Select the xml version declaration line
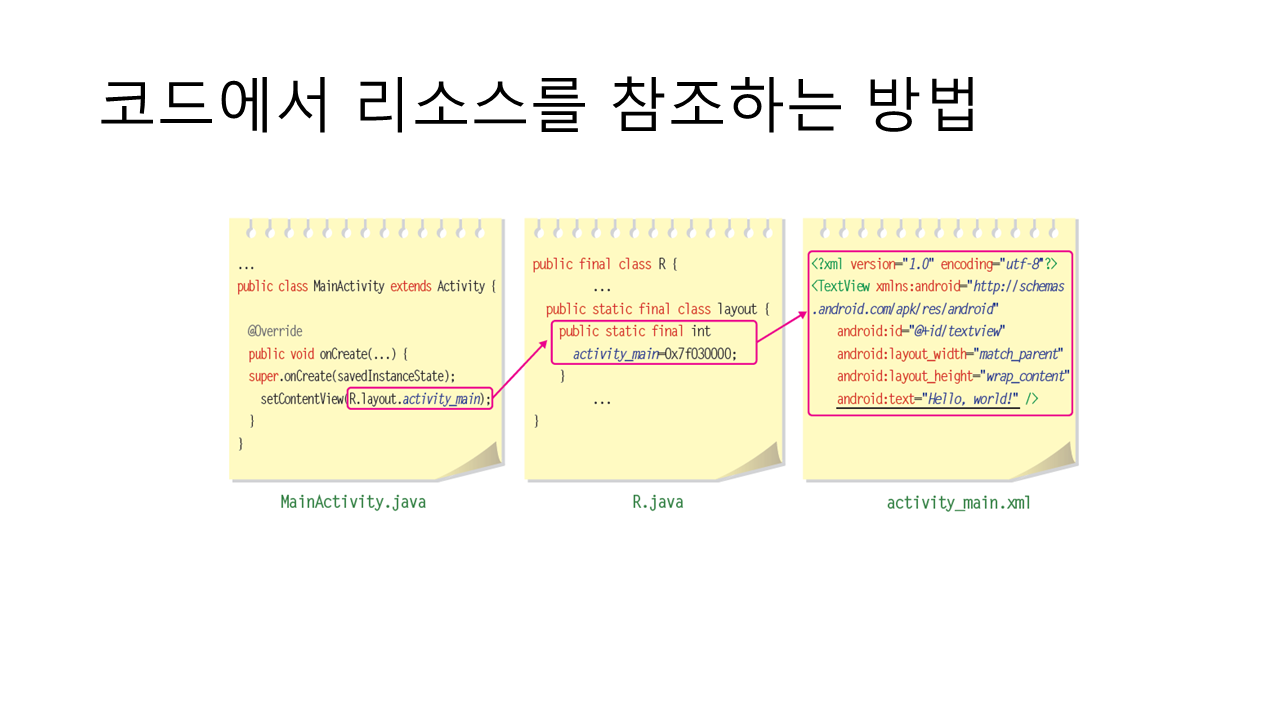The width and height of the screenshot is (1280, 720). pyautogui.click(x=934, y=264)
